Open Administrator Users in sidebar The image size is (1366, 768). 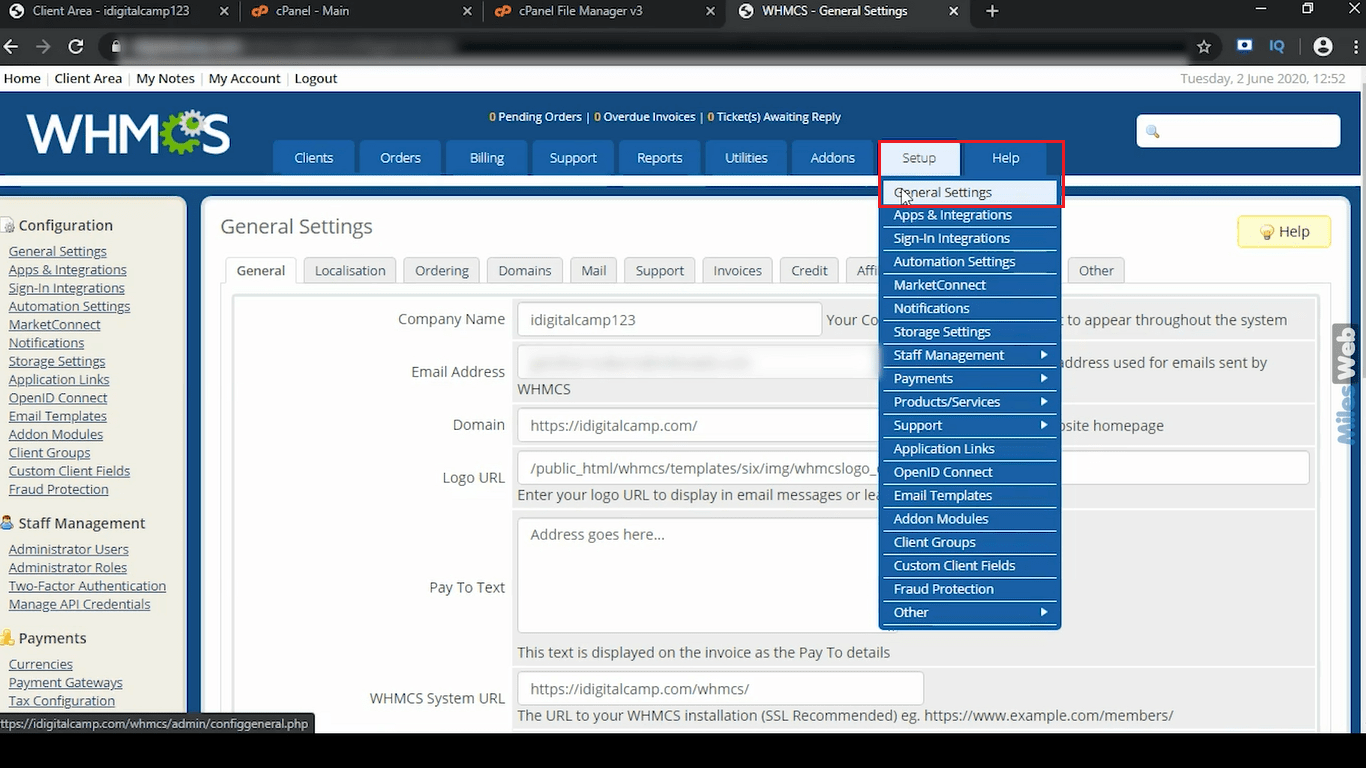(x=69, y=549)
